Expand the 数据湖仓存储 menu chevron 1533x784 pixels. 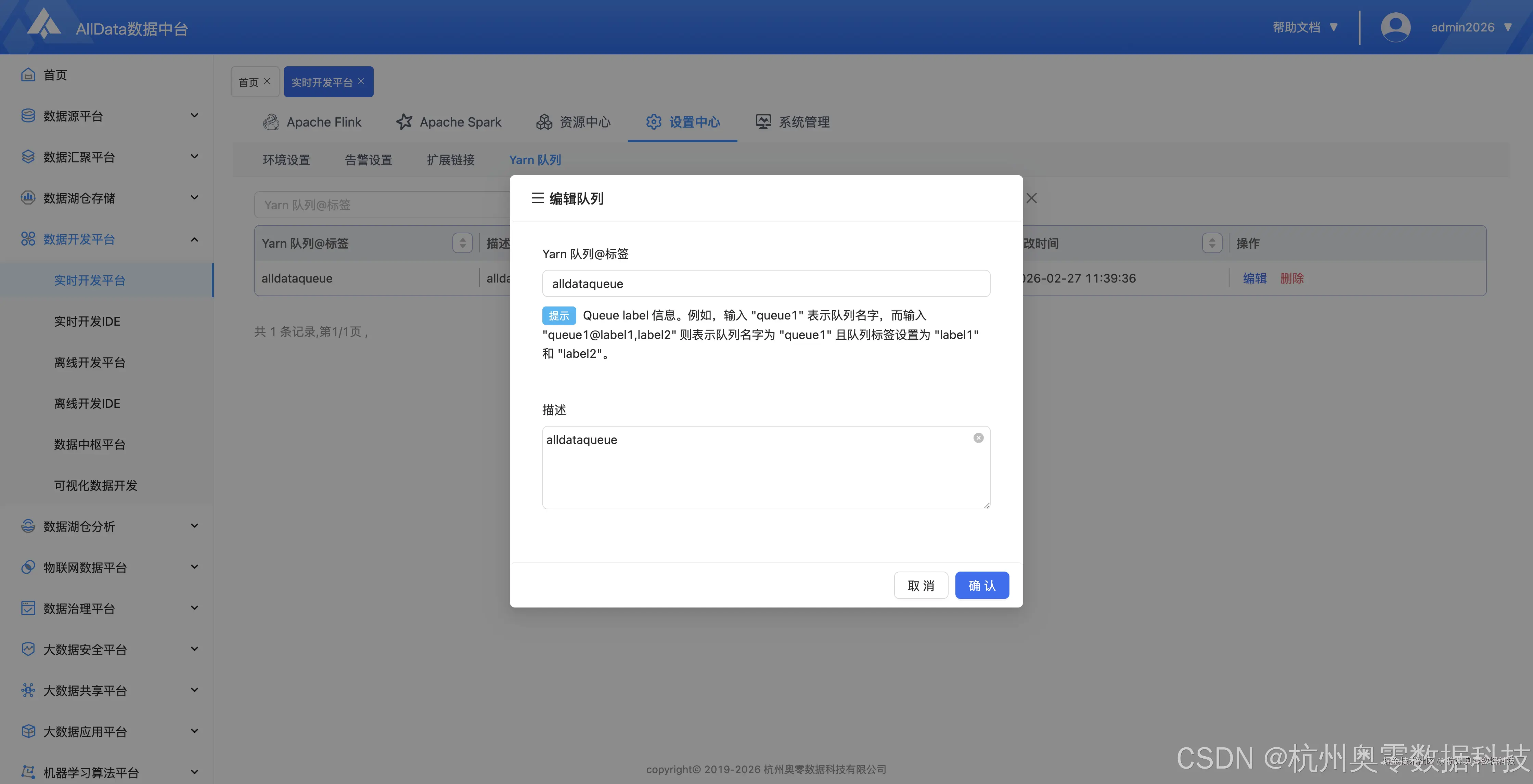(x=194, y=197)
